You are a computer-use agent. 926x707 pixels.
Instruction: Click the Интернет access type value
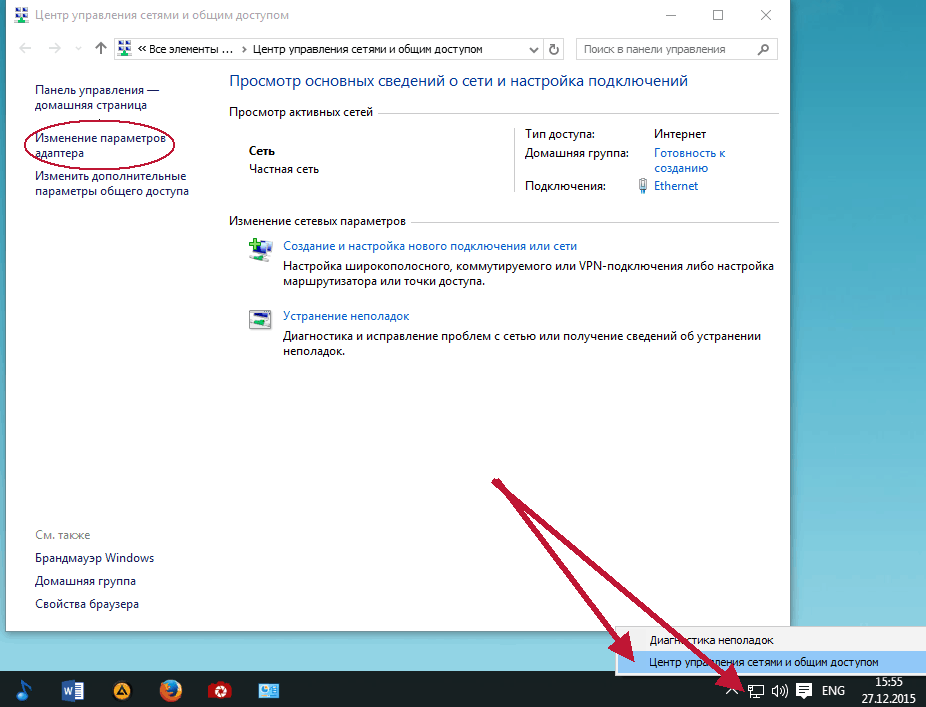tap(680, 134)
